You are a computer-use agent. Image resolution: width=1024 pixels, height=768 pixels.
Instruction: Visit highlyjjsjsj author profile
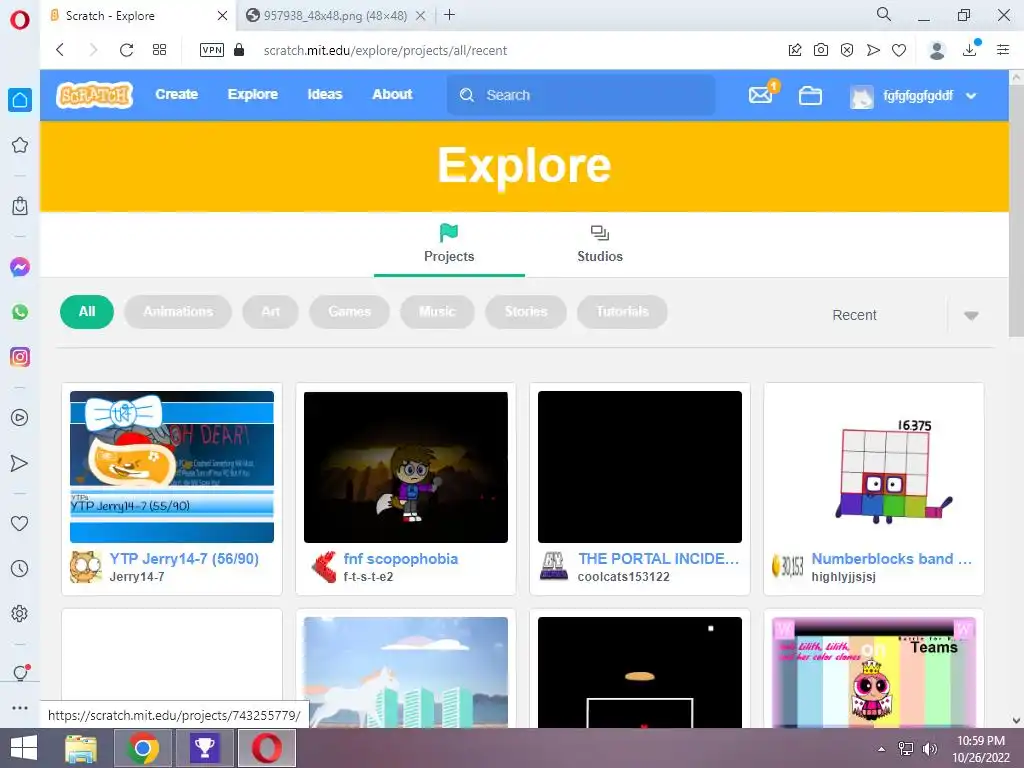tap(844, 577)
